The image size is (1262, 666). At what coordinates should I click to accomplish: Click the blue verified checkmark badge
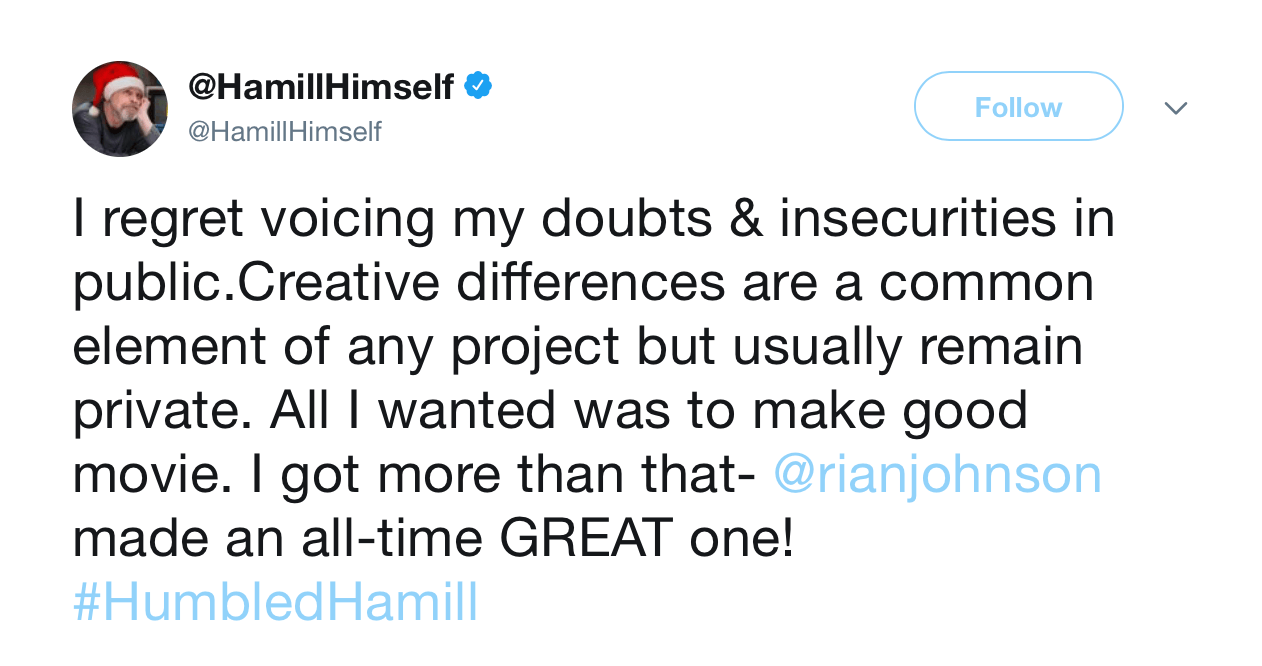[x=477, y=87]
